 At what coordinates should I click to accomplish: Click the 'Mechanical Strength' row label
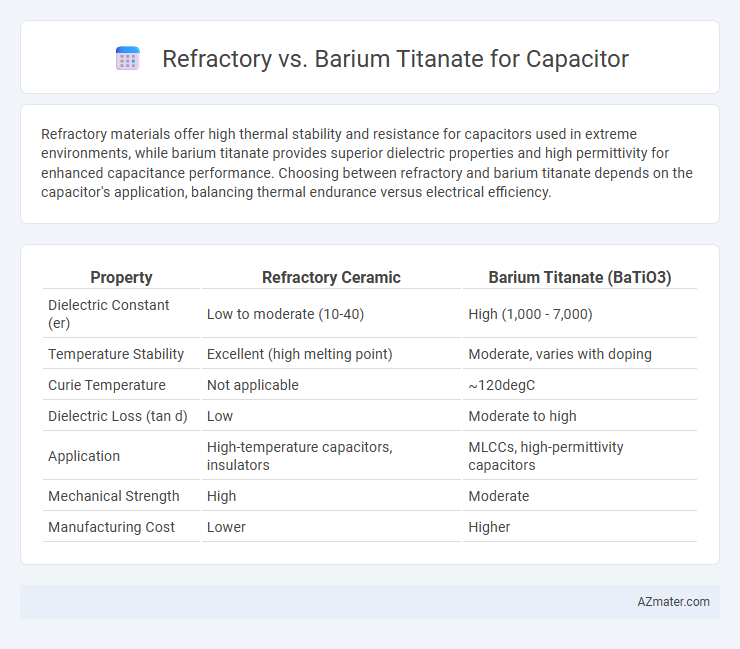pyautogui.click(x=121, y=496)
